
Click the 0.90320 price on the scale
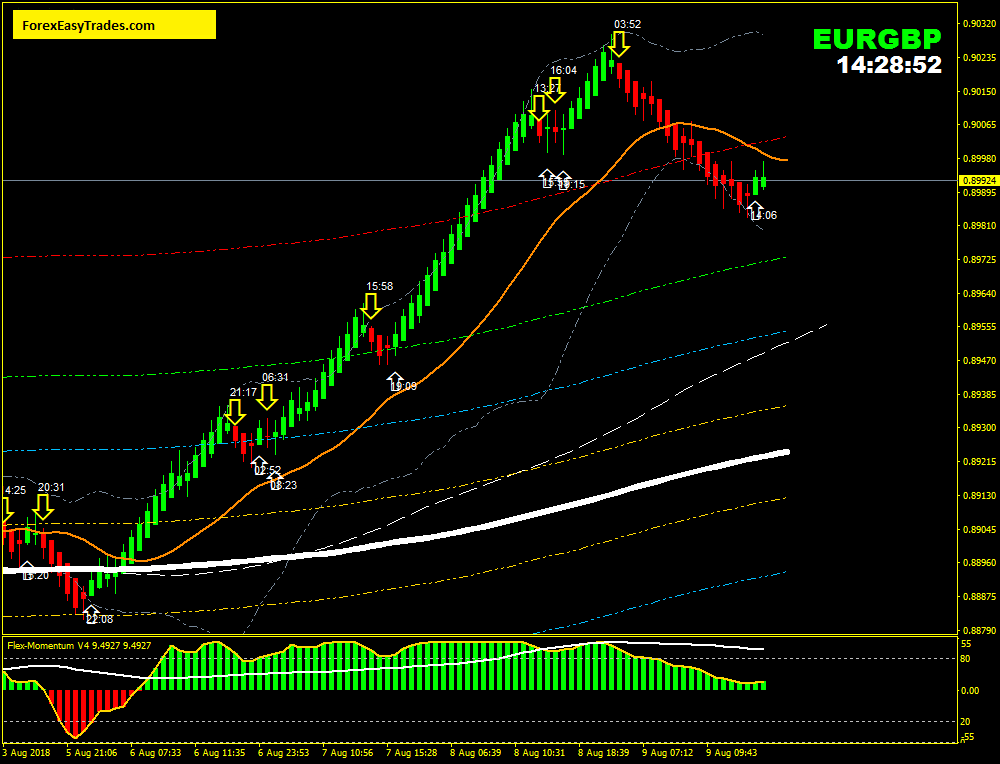click(977, 23)
